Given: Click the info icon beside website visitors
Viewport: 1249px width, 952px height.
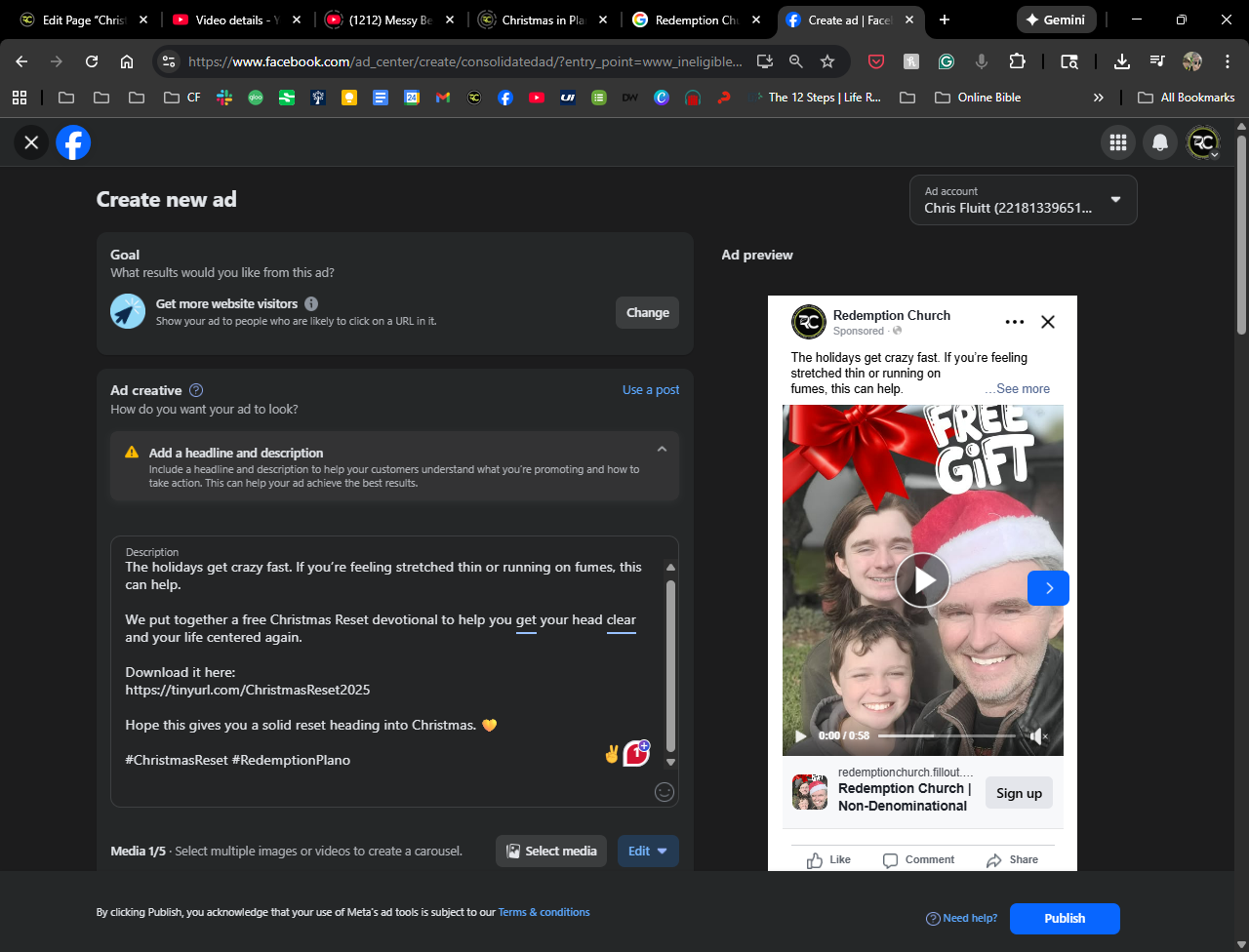Looking at the screenshot, I should click(x=311, y=303).
